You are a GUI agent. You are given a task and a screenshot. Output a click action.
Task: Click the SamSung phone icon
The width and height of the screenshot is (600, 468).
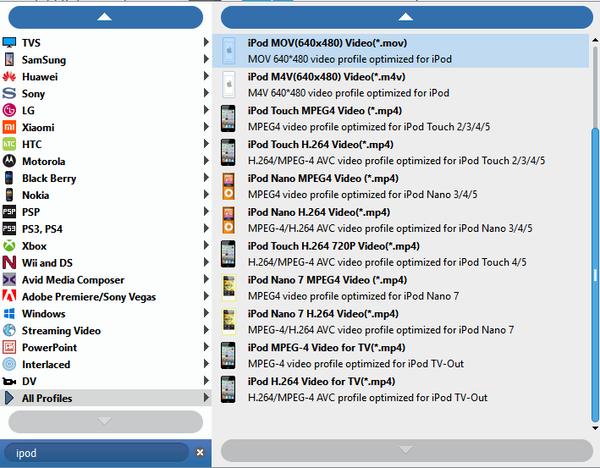pyautogui.click(x=9, y=59)
